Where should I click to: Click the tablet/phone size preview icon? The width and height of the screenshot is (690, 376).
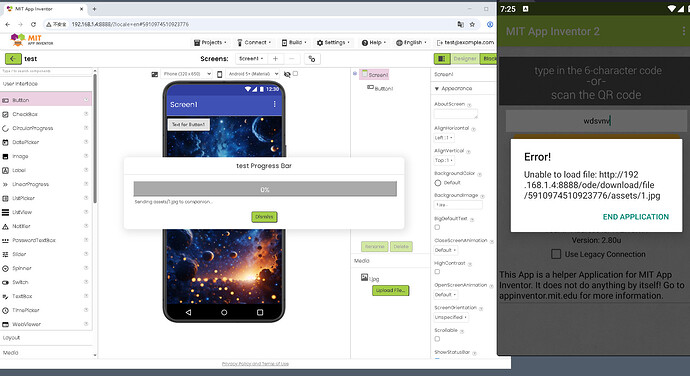[154, 74]
